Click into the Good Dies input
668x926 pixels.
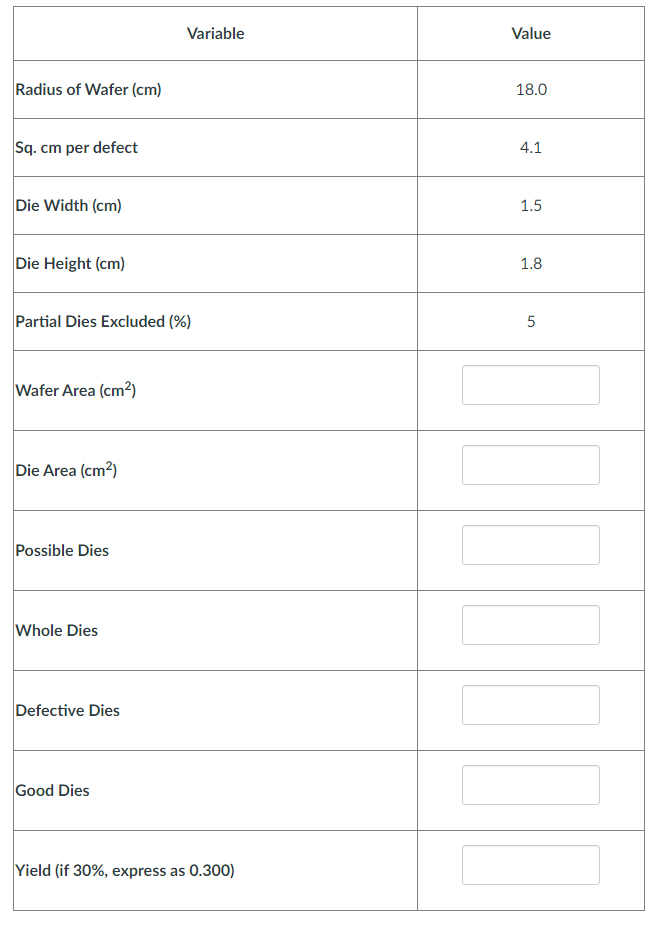(530, 785)
